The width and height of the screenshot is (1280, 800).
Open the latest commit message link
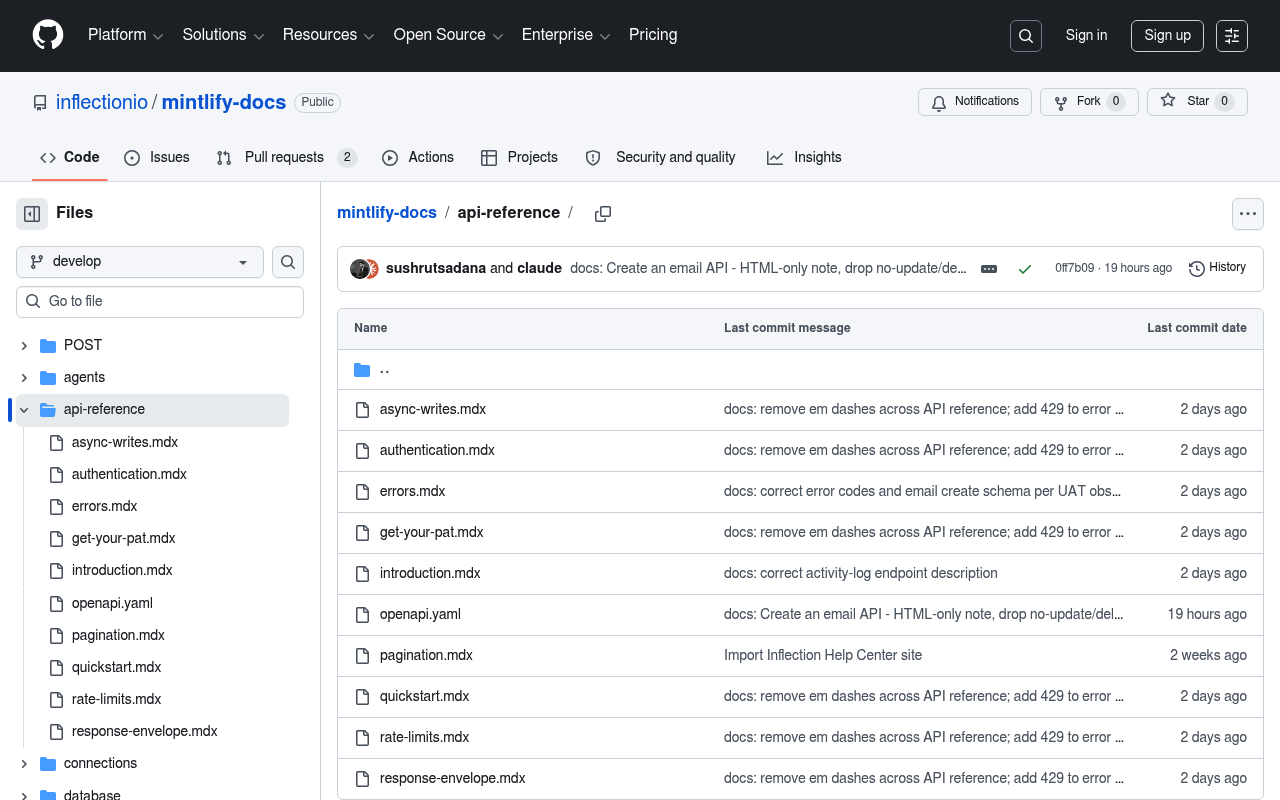coord(768,268)
